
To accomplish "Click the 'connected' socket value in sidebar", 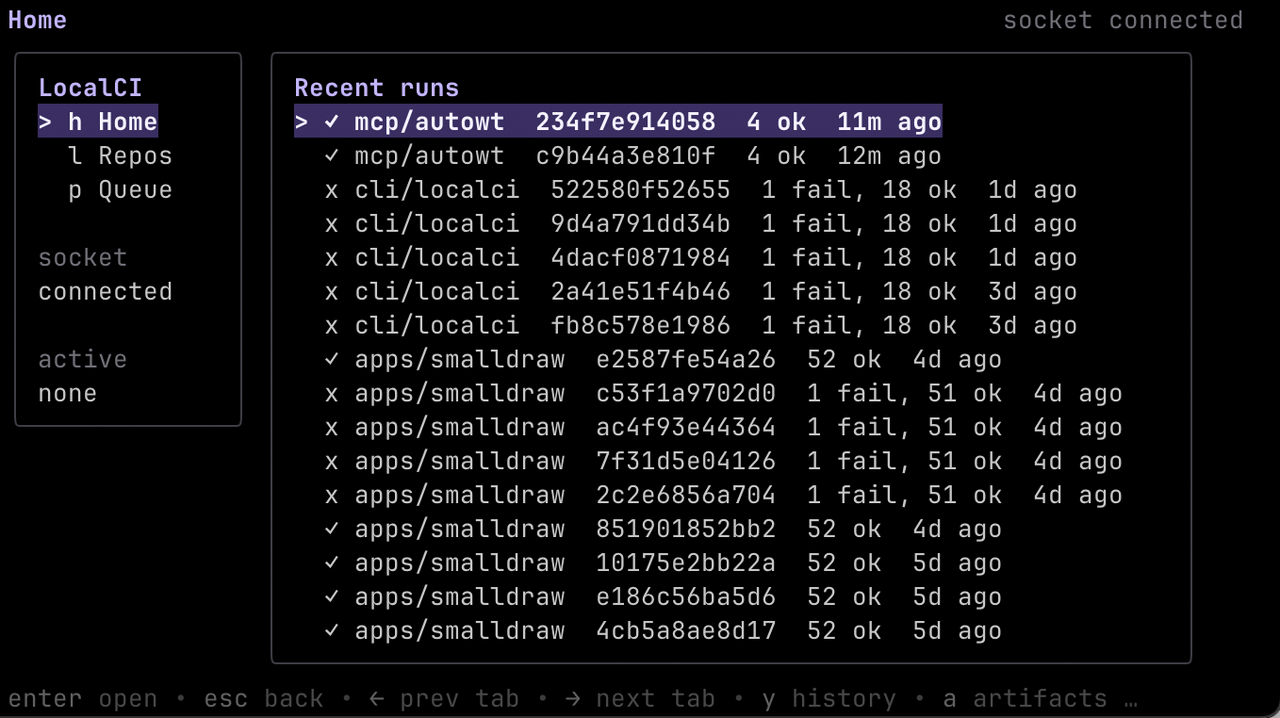I will (105, 292).
